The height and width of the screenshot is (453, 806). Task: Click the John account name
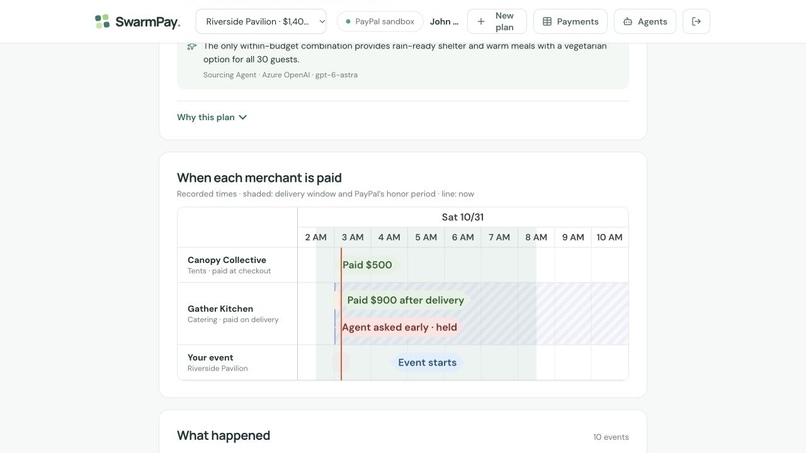(444, 22)
